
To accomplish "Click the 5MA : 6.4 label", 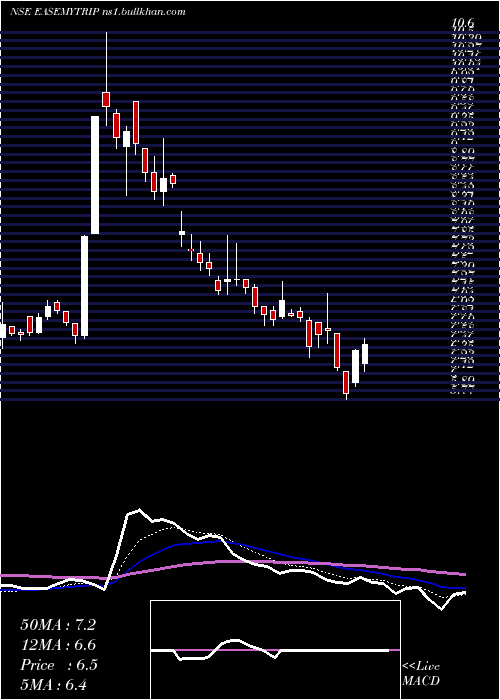I will (54, 684).
